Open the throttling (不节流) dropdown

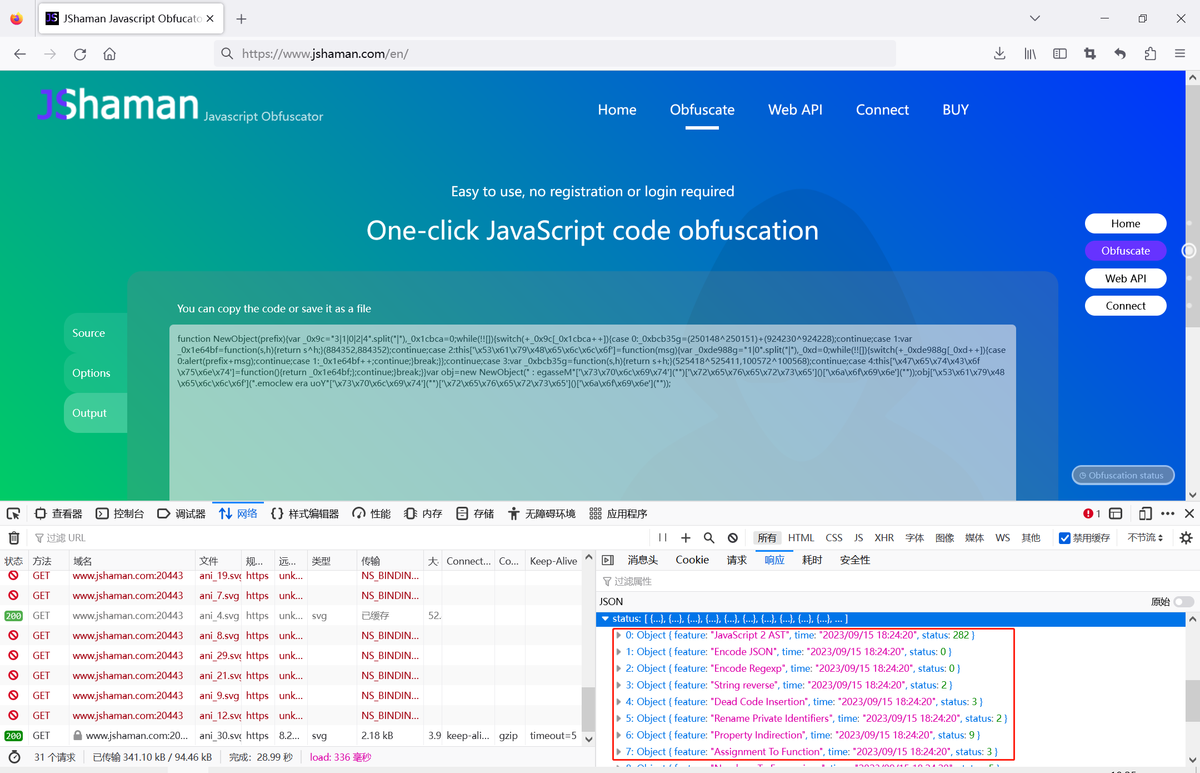click(1145, 538)
